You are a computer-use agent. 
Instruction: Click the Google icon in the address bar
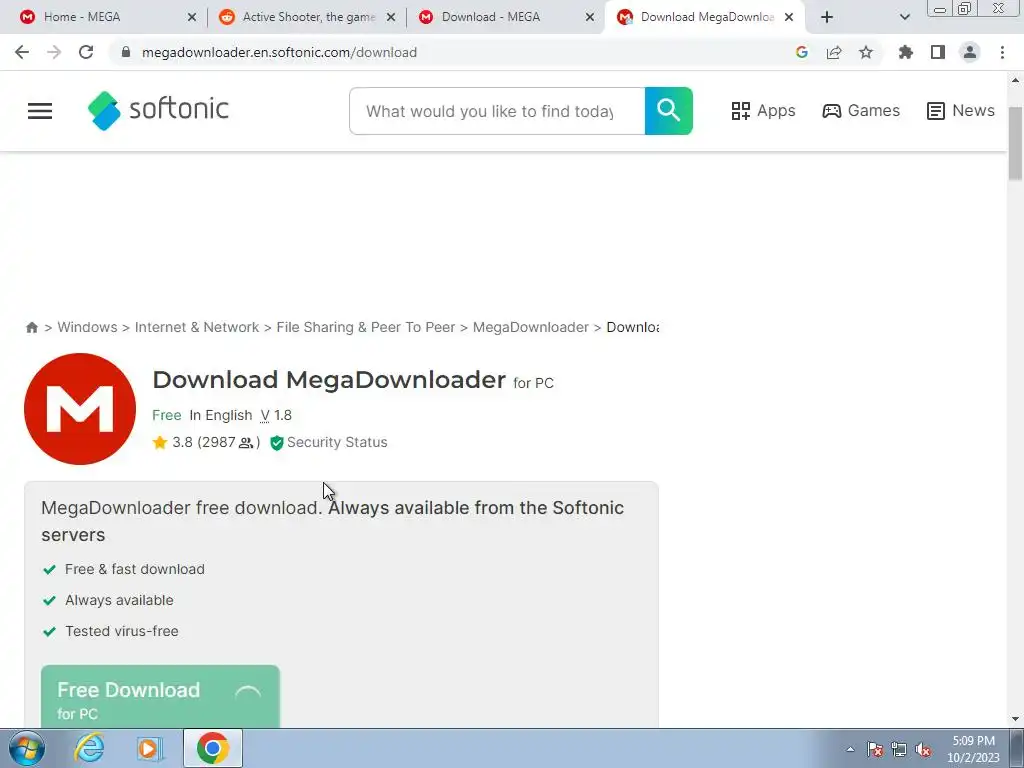pos(802,52)
